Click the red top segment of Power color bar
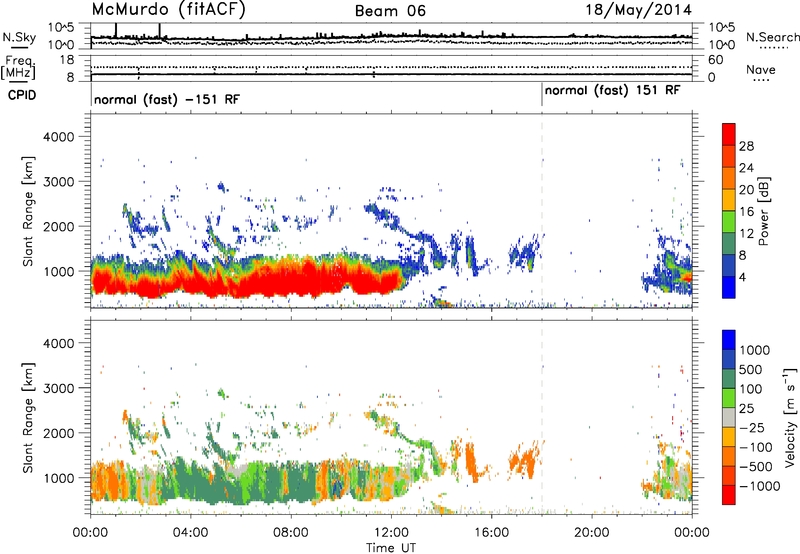This screenshot has height=554, width=800. pos(729,134)
